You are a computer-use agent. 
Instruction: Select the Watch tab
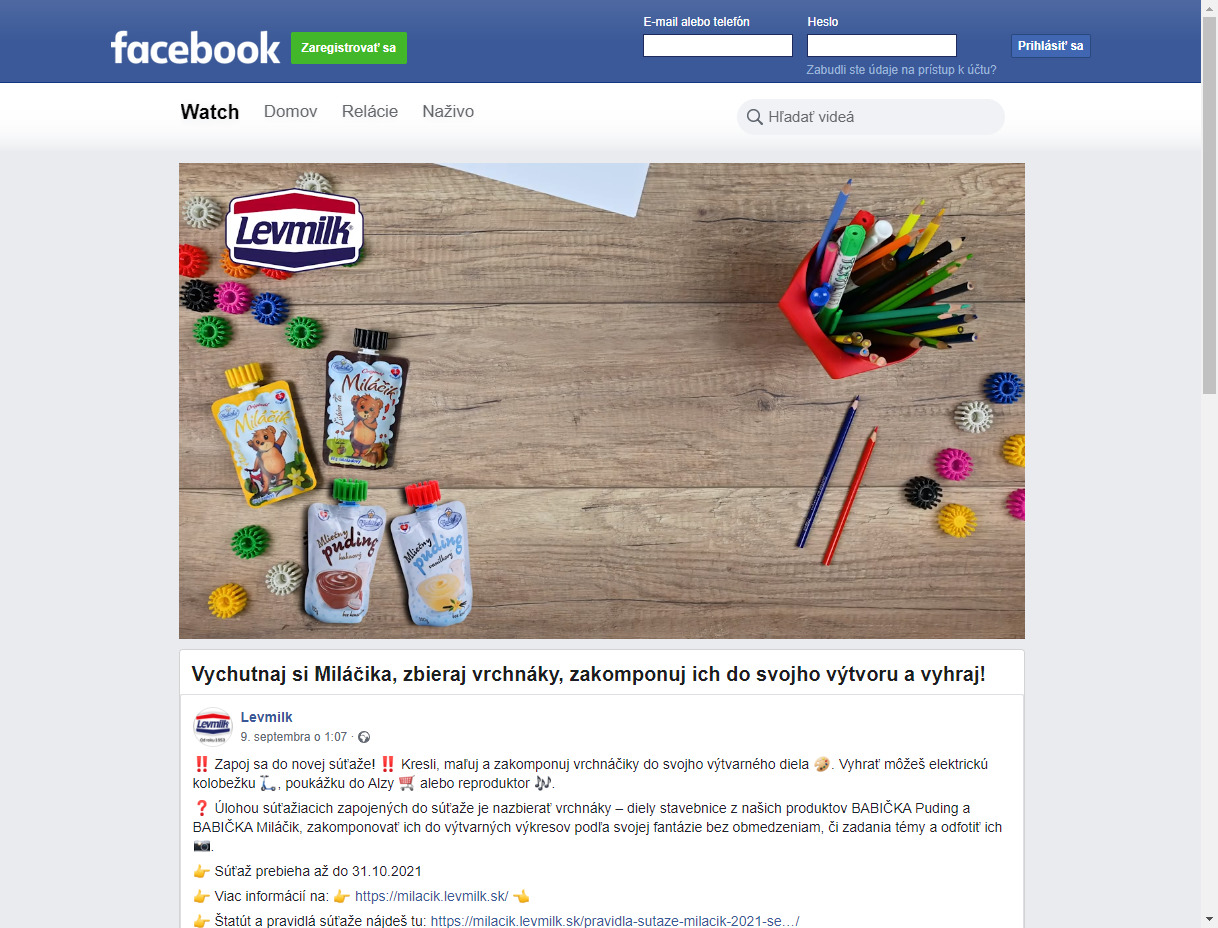pyautogui.click(x=210, y=112)
